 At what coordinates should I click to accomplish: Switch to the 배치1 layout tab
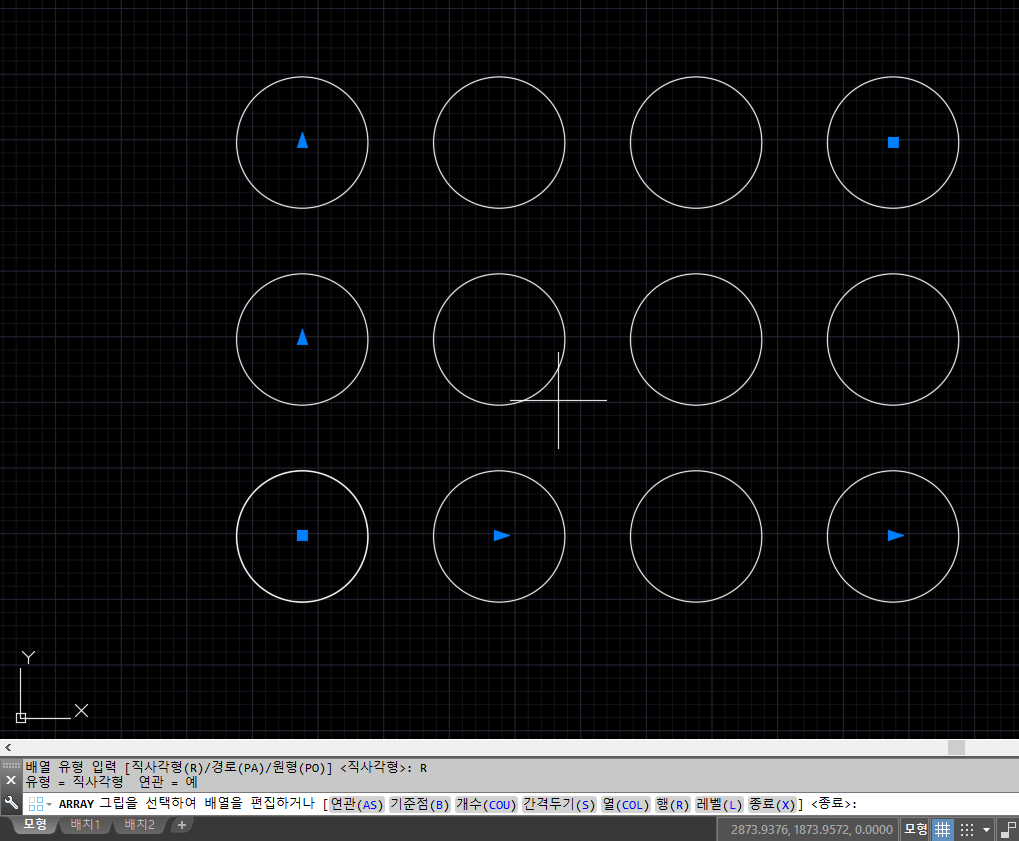[85, 824]
